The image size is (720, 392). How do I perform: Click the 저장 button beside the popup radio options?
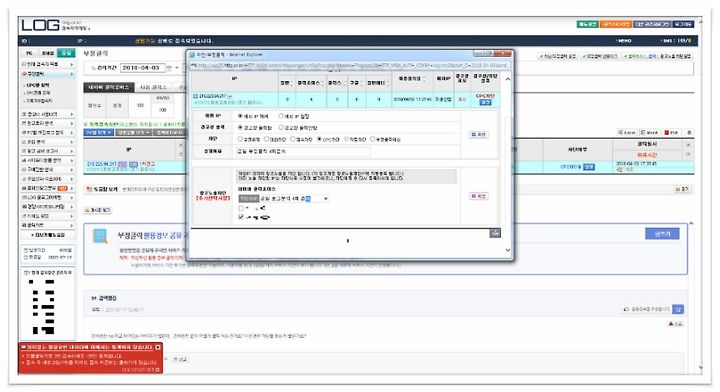[x=478, y=134]
